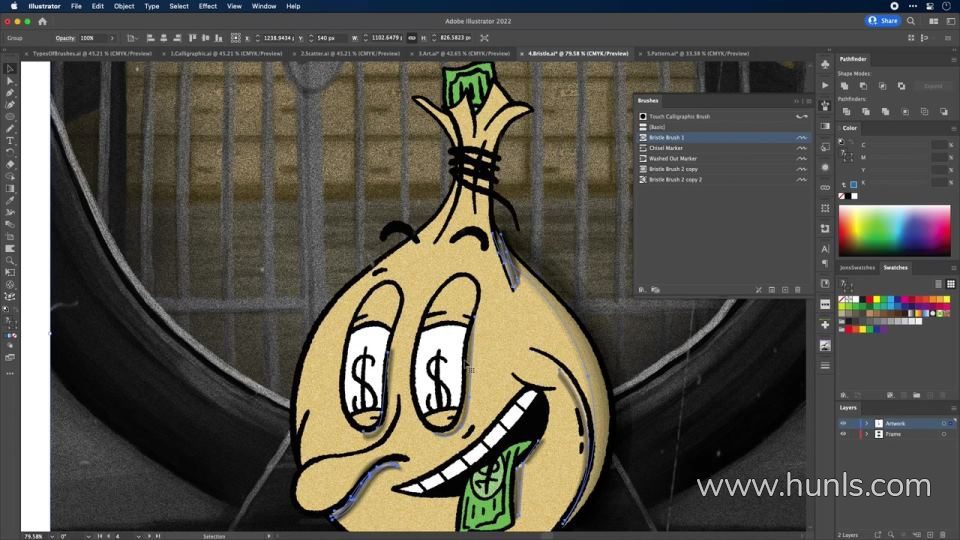This screenshot has height=540, width=960.
Task: Switch Swatches panel to thumbnail view
Action: 951,284
